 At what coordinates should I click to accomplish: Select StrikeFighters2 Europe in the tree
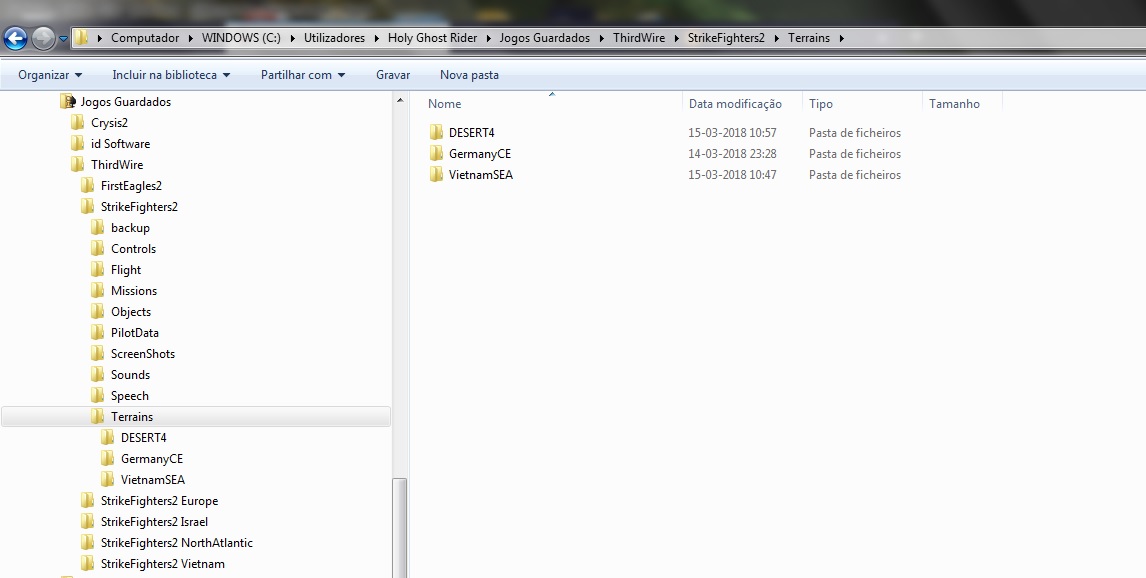click(159, 501)
